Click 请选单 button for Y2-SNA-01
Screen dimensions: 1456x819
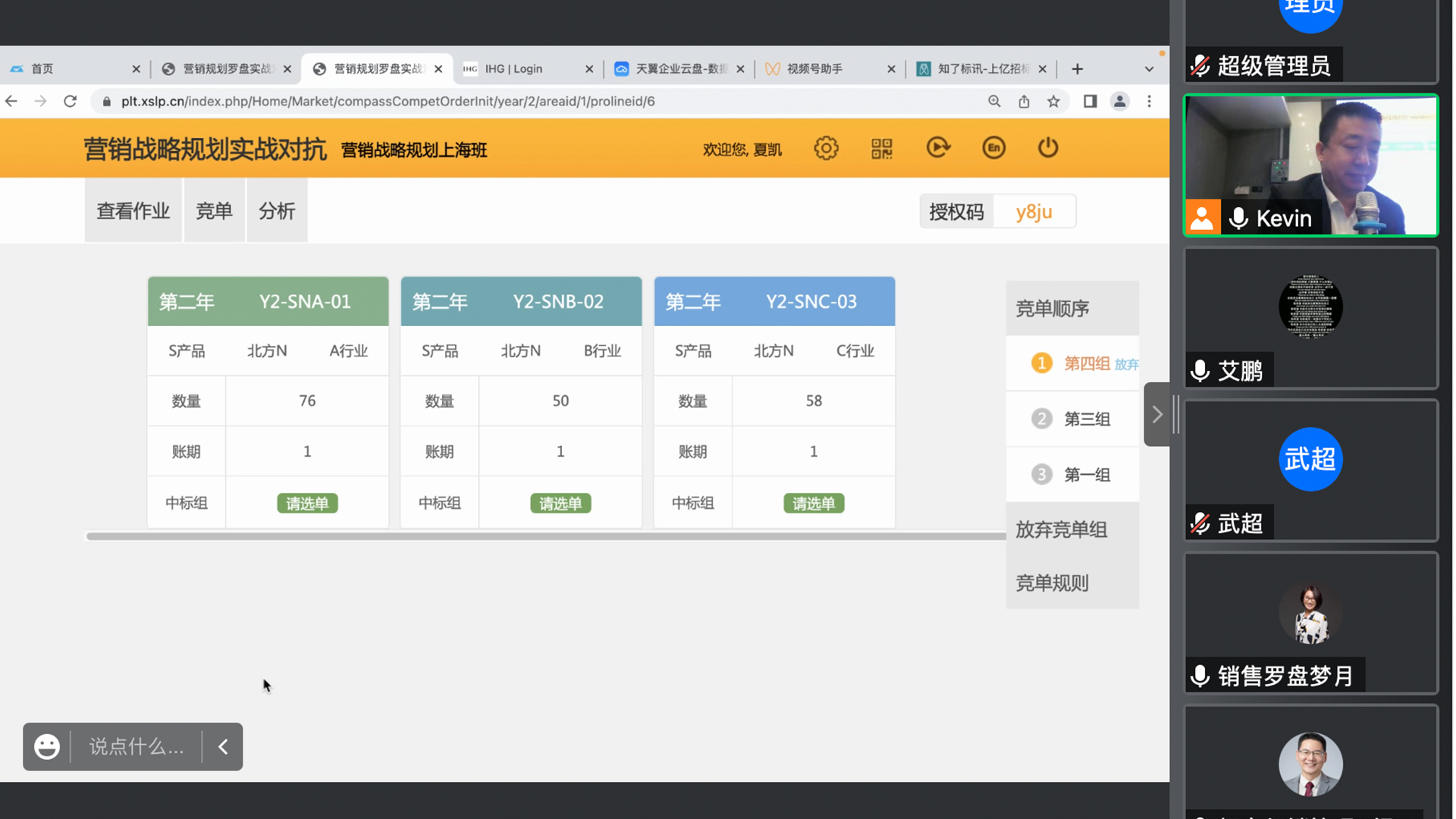click(x=307, y=504)
